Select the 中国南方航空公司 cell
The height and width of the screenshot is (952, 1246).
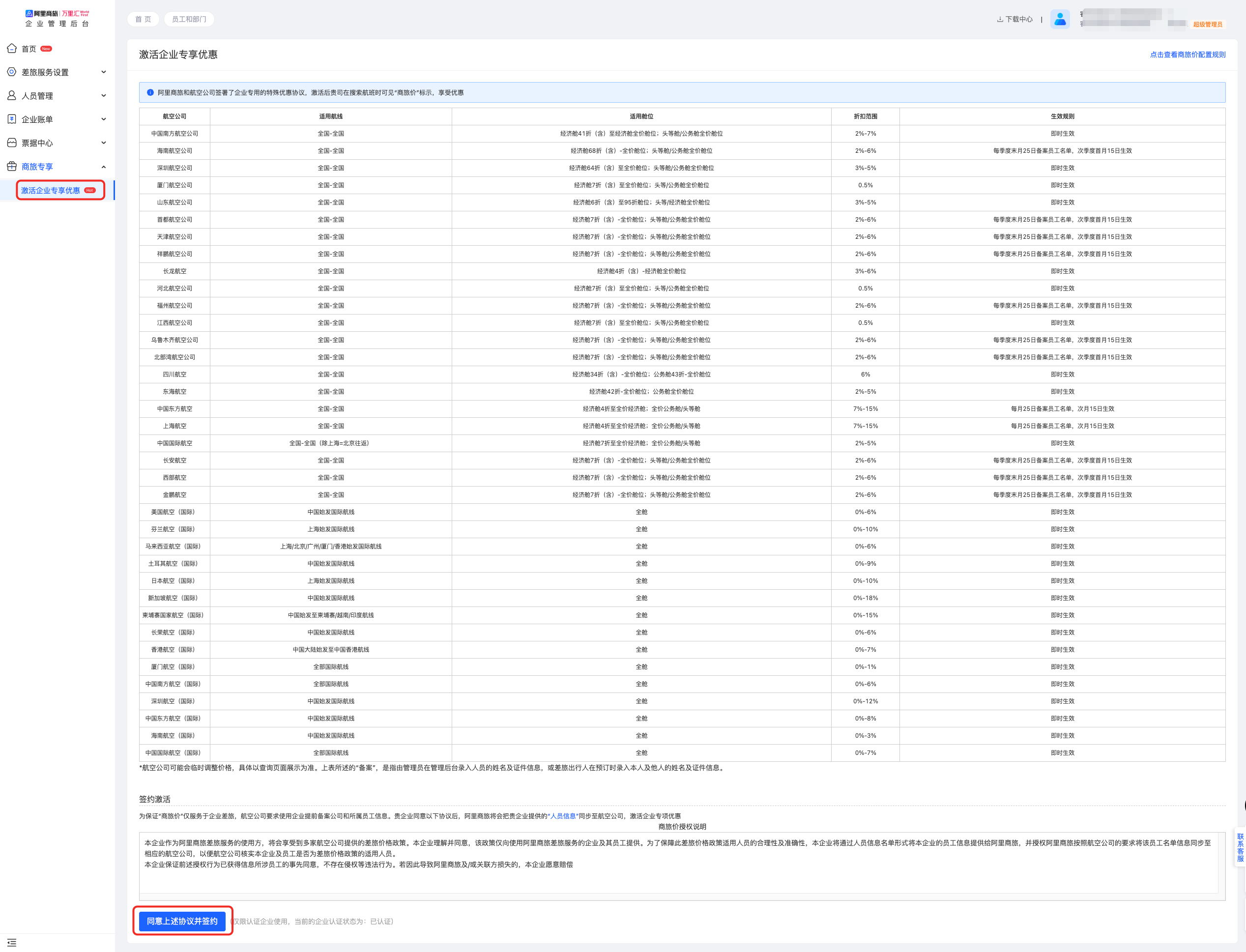[174, 134]
